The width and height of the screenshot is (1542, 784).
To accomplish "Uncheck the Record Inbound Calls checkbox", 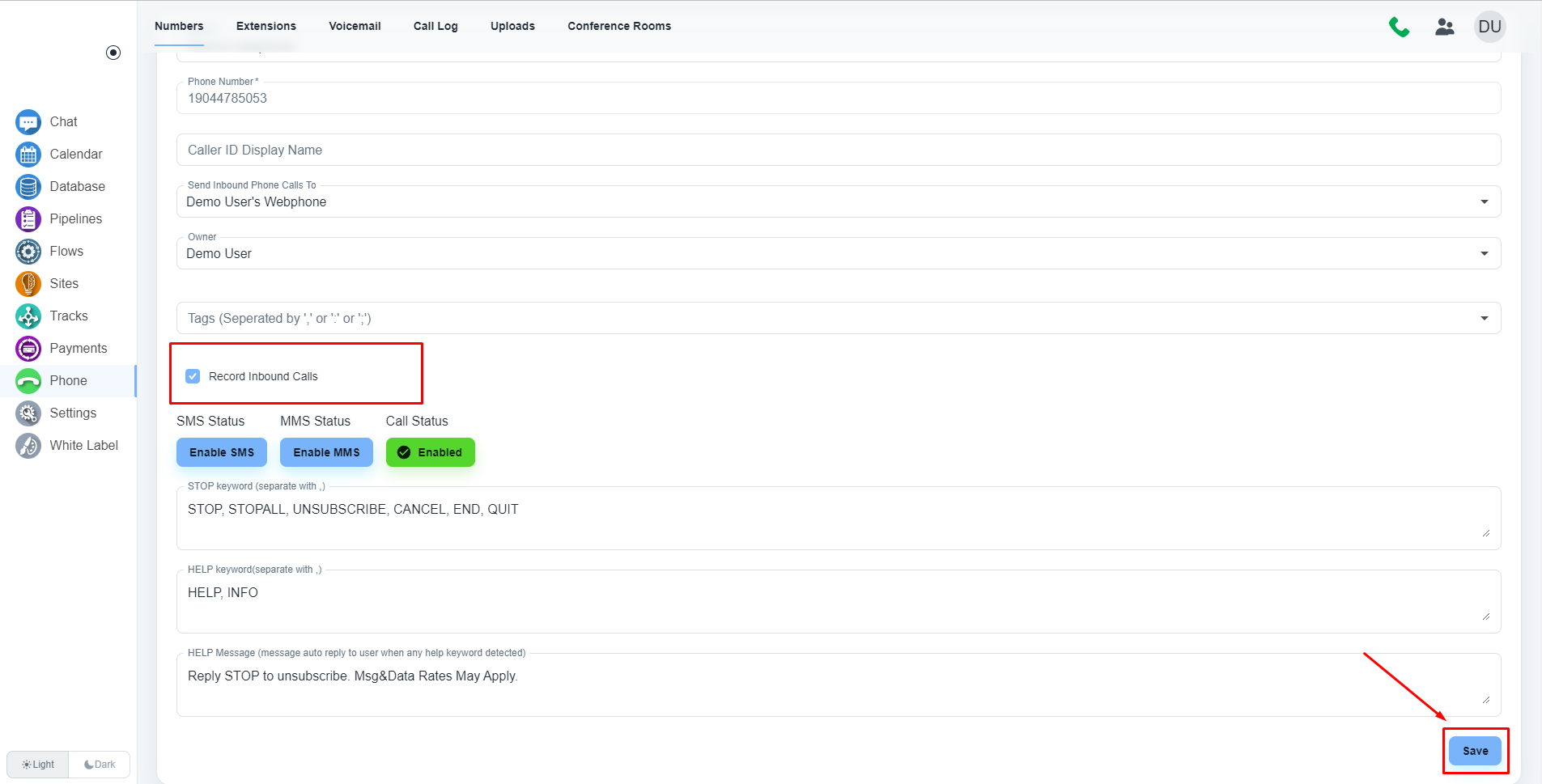I will coord(193,376).
